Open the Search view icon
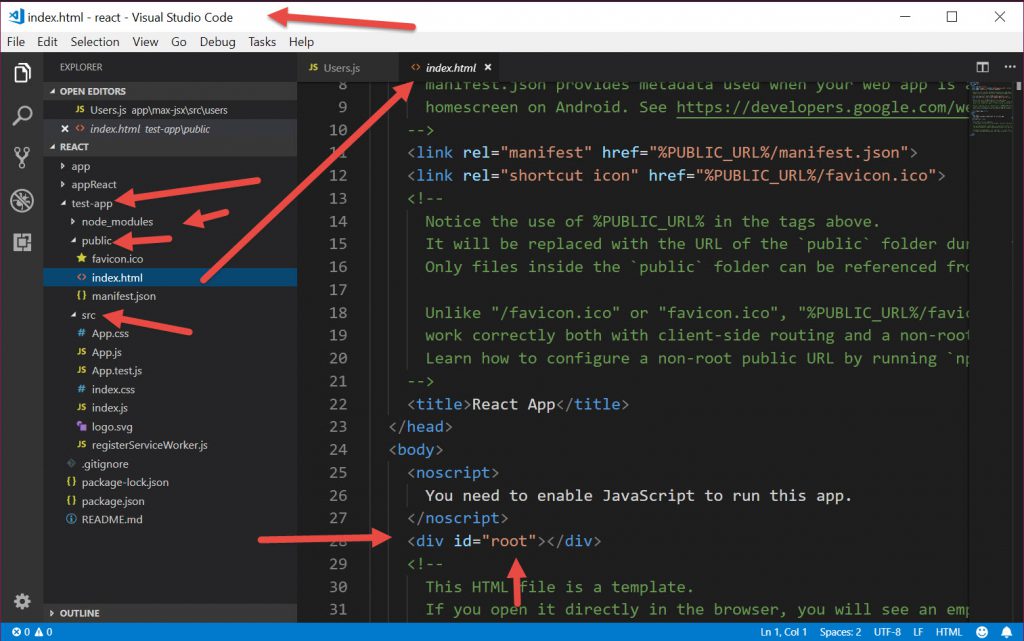1024x641 pixels. [21, 115]
